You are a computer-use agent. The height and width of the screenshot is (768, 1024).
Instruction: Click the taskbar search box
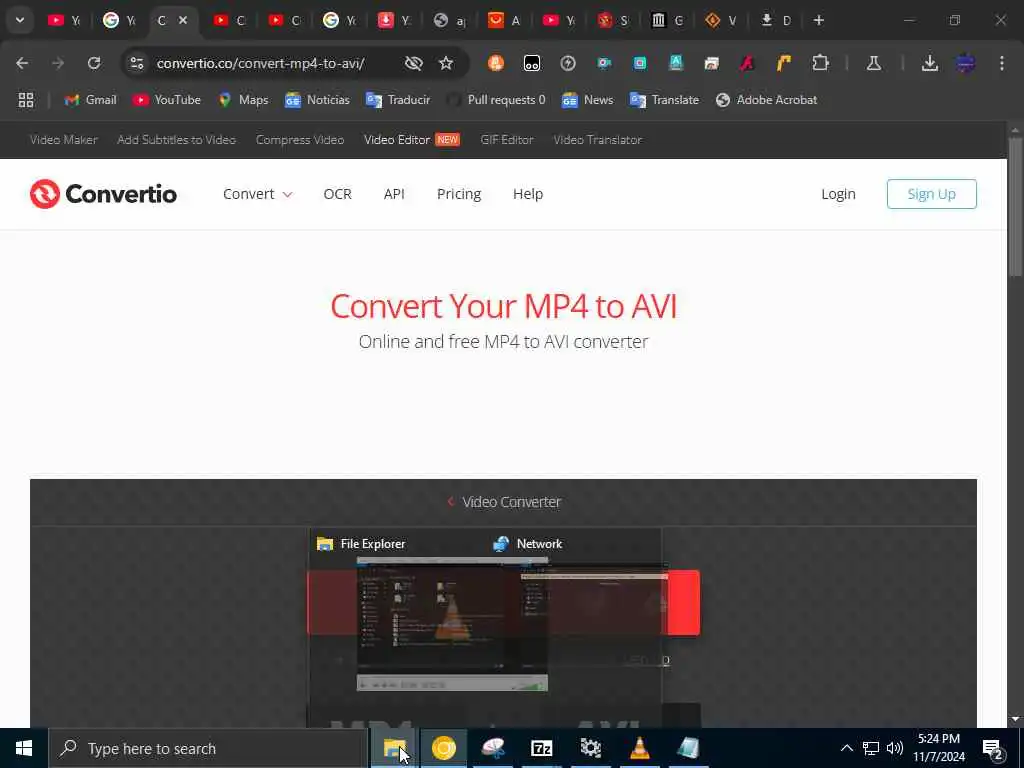[x=209, y=748]
